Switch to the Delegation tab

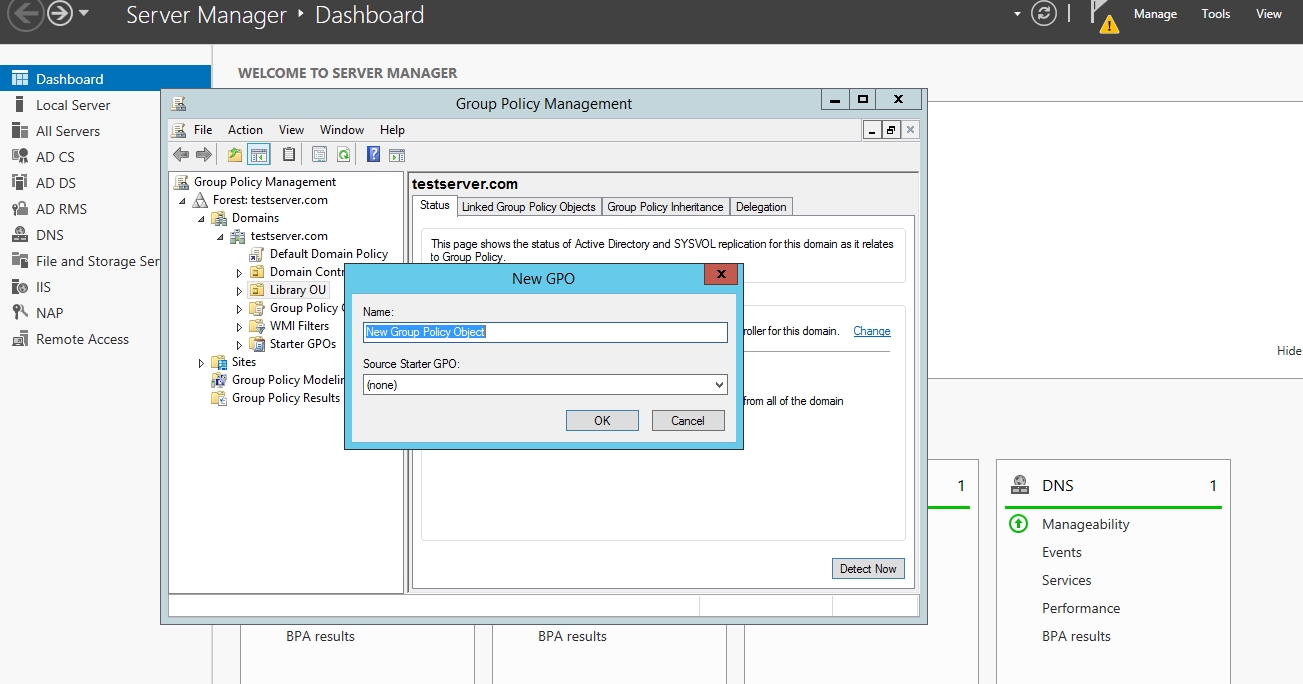pyautogui.click(x=761, y=207)
